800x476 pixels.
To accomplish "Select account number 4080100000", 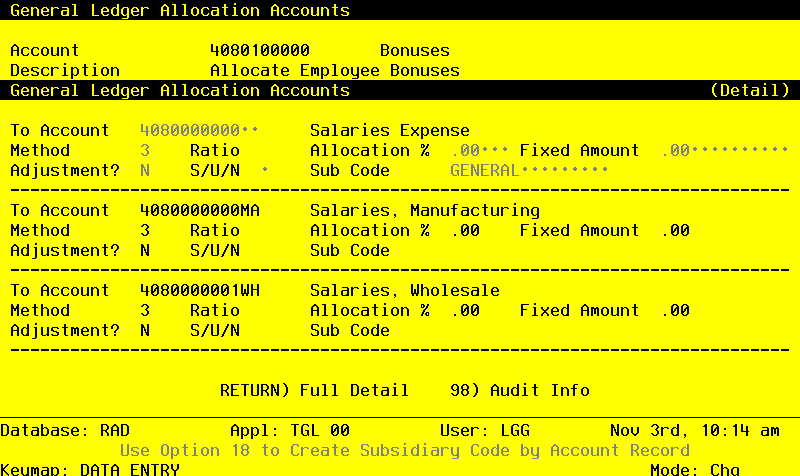I will [x=260, y=50].
